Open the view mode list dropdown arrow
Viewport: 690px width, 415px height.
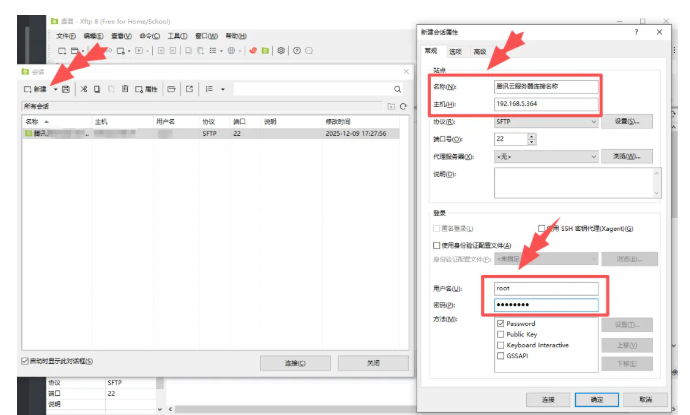pyautogui.click(x=222, y=89)
